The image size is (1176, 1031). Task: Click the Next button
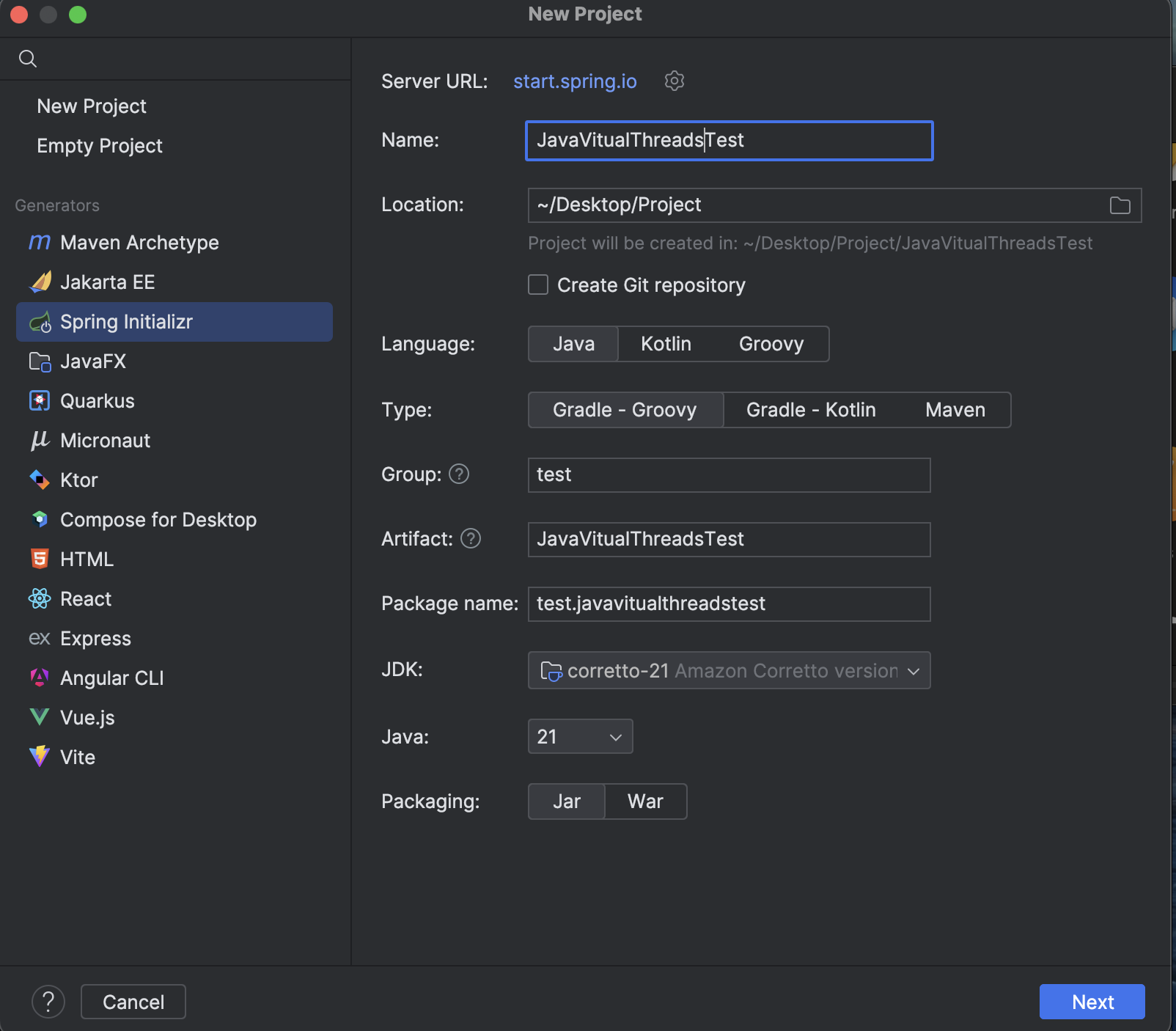(x=1092, y=1002)
